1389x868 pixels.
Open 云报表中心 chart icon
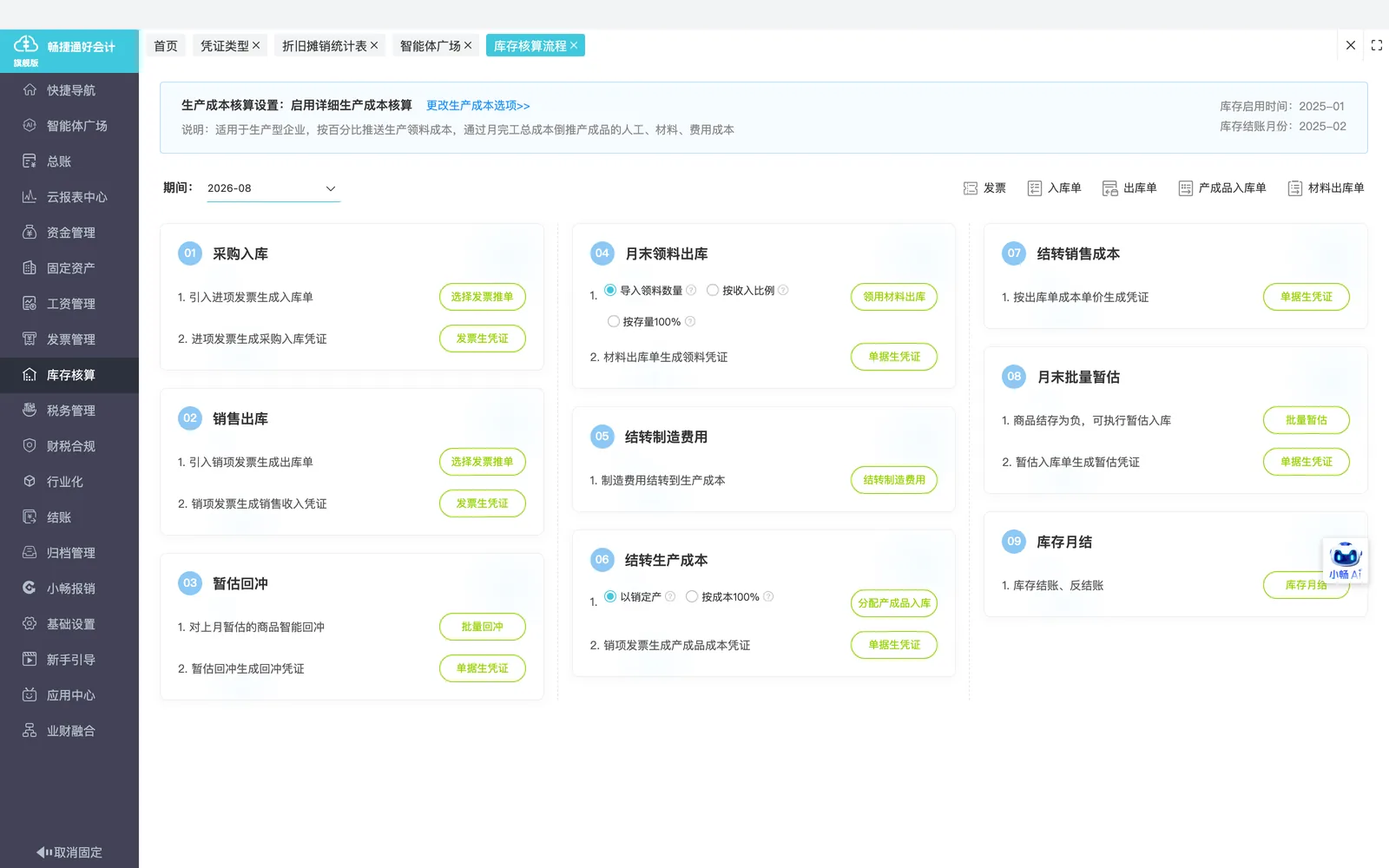30,197
